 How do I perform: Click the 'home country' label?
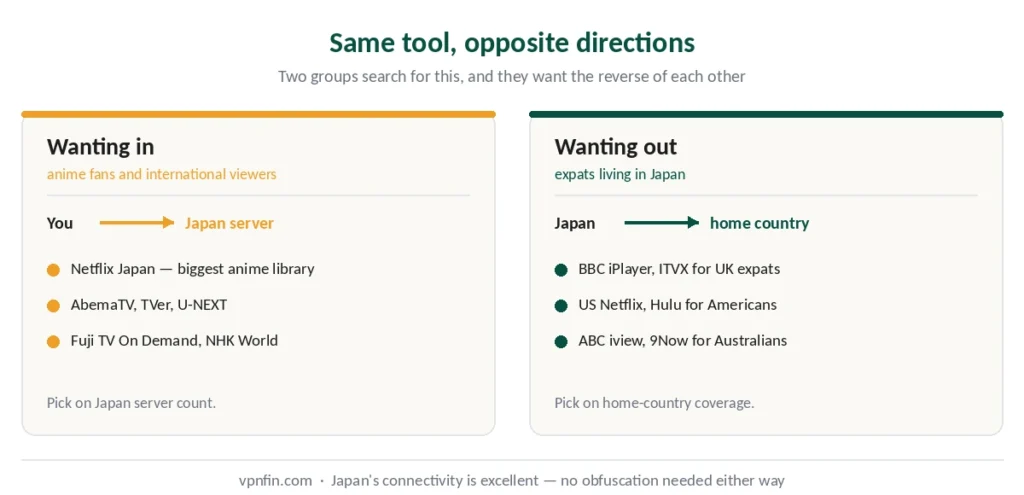point(760,223)
